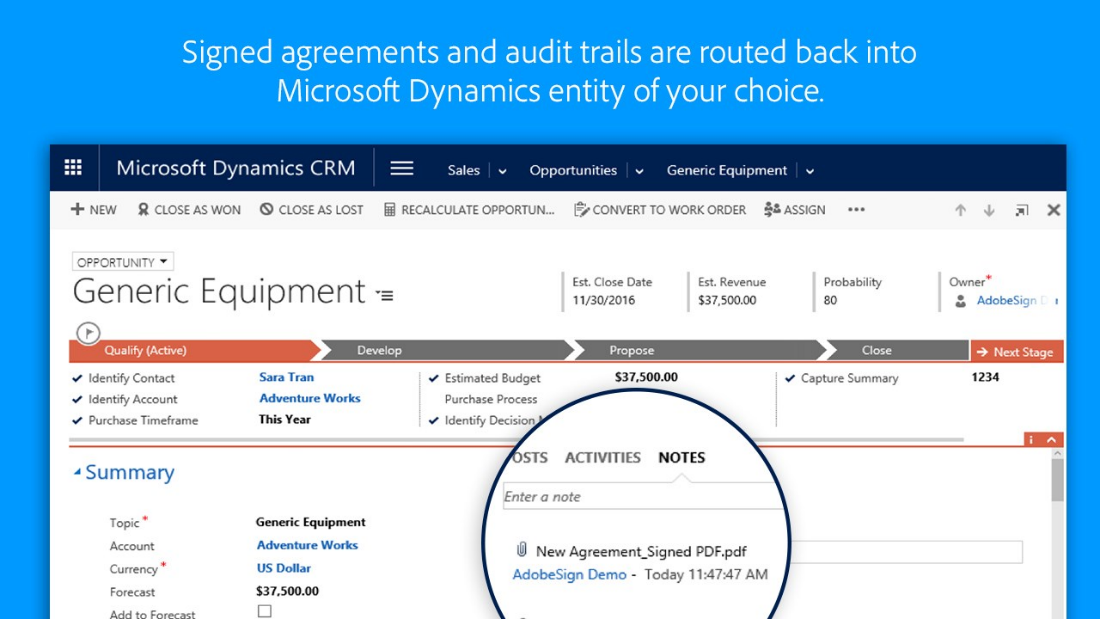Toggle the Add to Forecast checkbox
The height and width of the screenshot is (619, 1100).
[264, 611]
